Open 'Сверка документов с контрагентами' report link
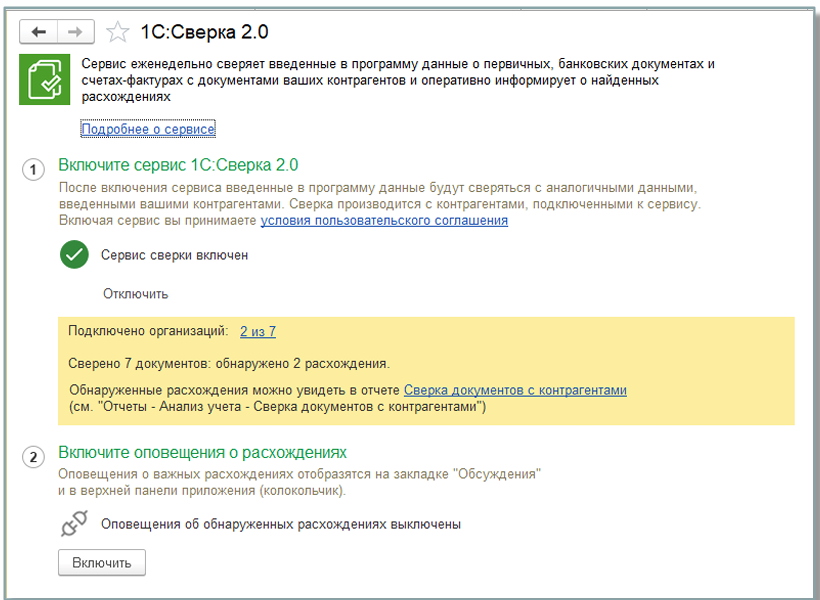Screen dimensions: 820x600 point(515,390)
